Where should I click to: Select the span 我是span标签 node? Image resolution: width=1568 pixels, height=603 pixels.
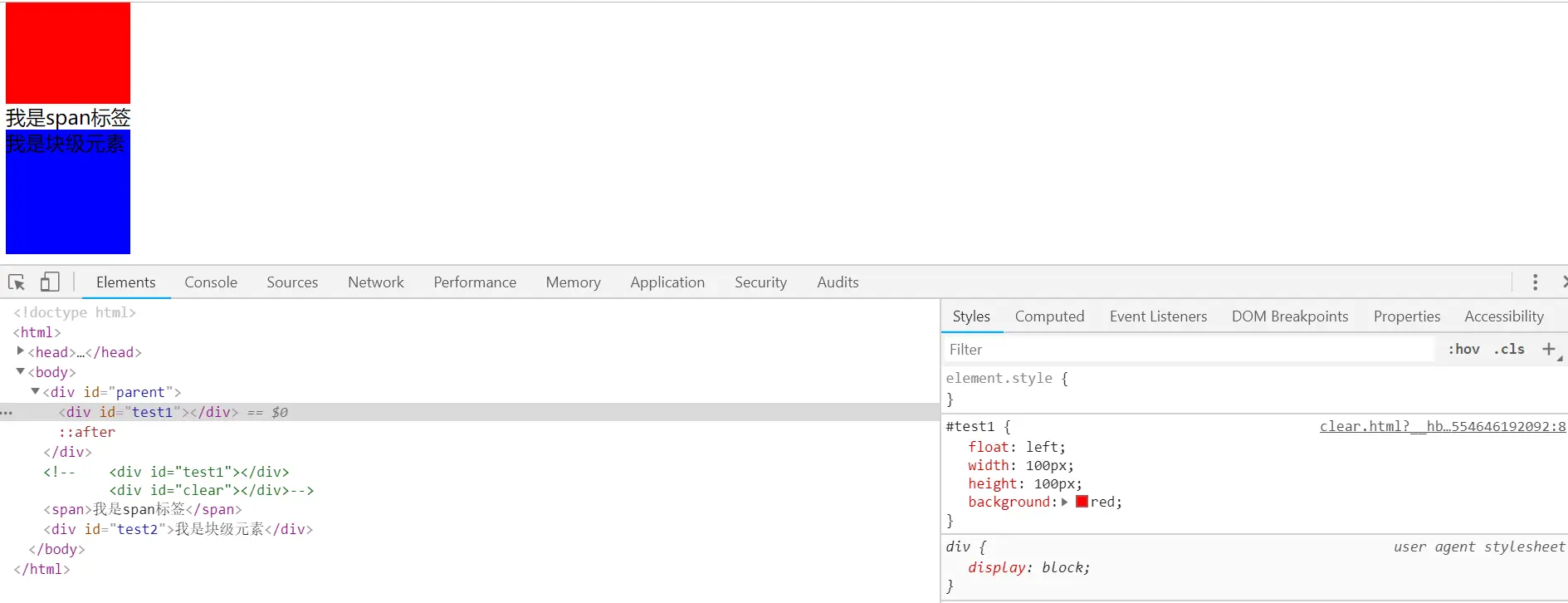click(143, 509)
